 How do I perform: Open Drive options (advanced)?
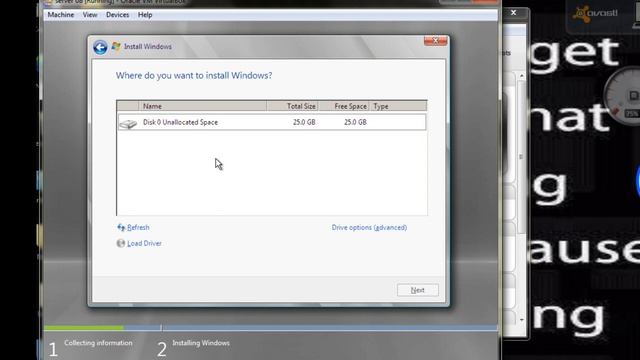(x=369, y=227)
